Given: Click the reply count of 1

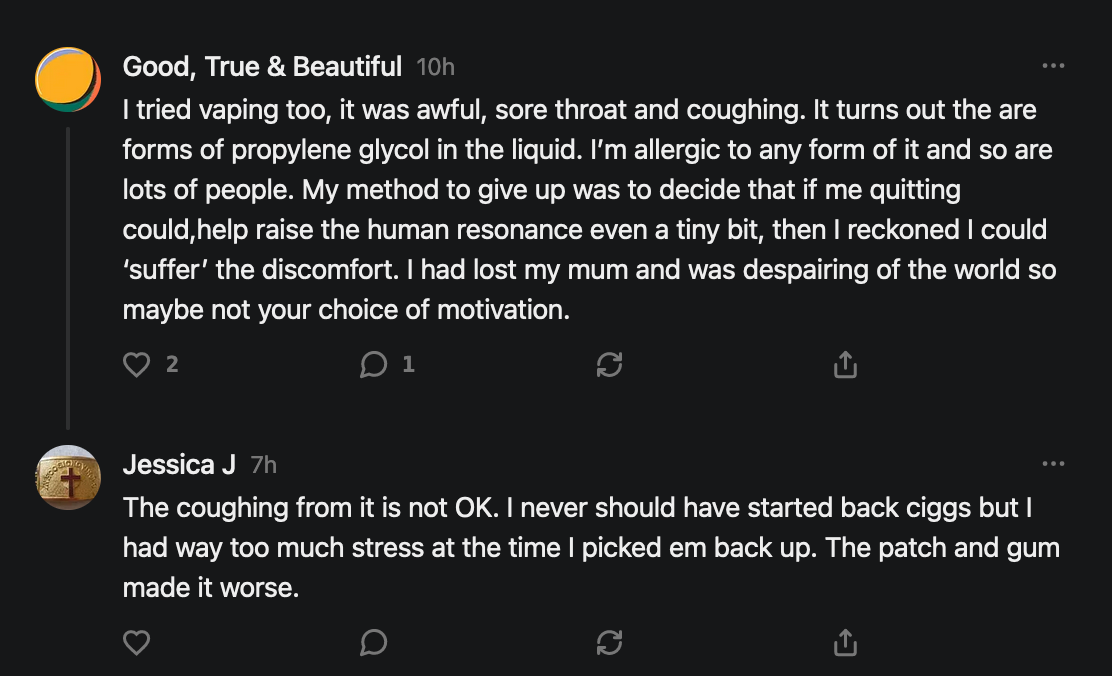Looking at the screenshot, I should (x=408, y=366).
